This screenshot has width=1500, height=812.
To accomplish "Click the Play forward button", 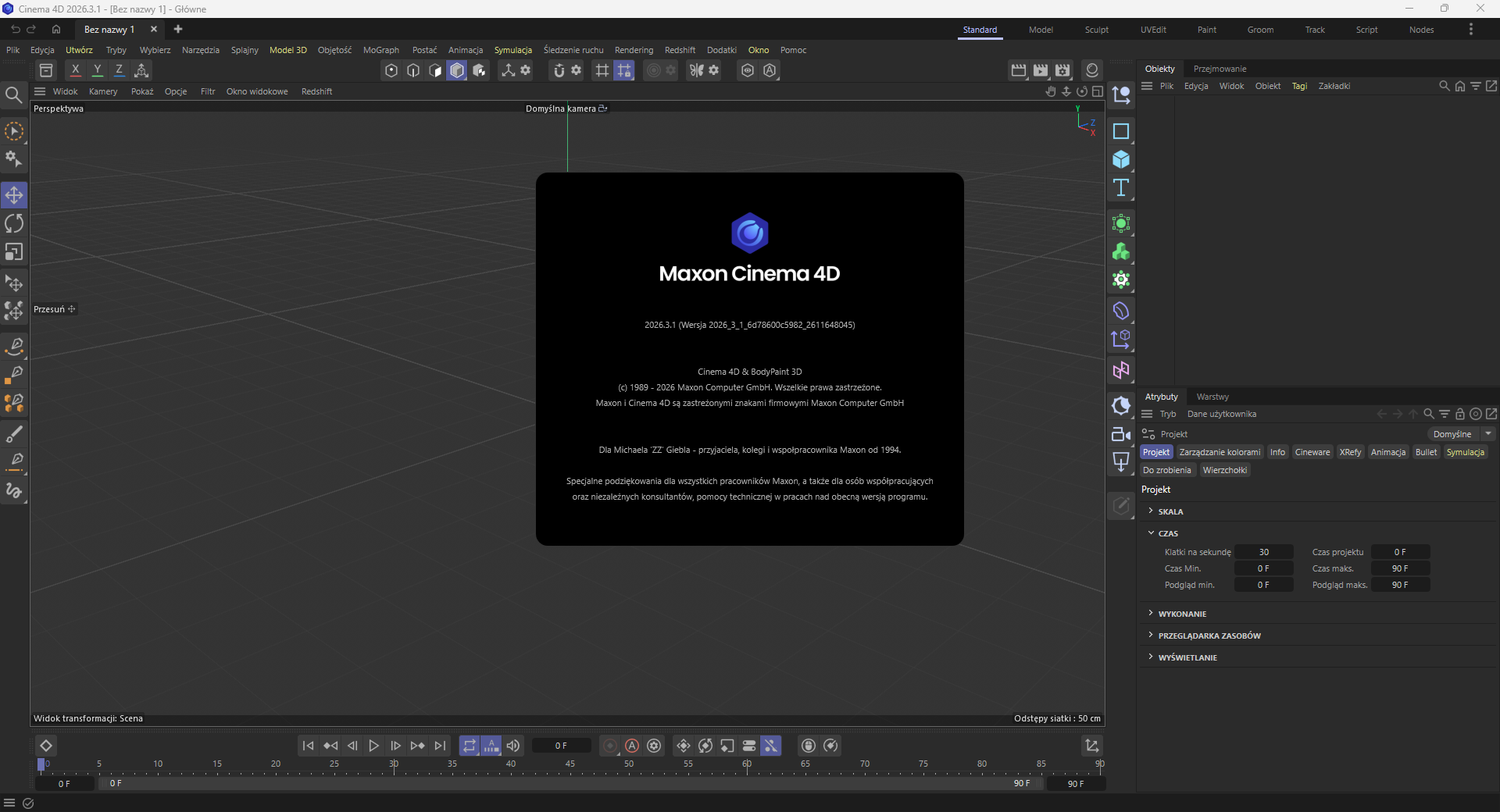I will (x=374, y=746).
